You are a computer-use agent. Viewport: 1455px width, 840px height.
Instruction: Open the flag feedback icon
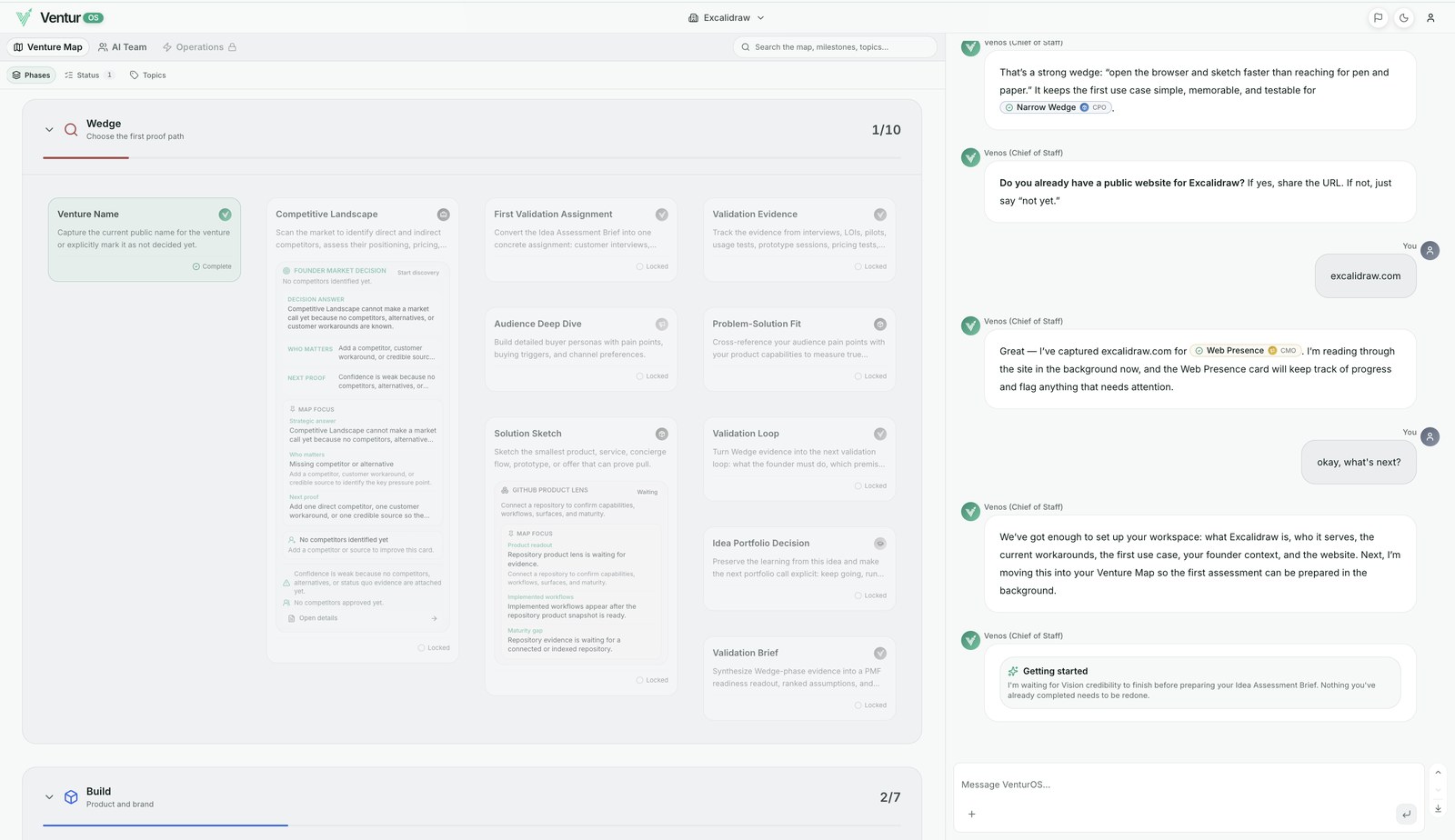point(1378,17)
